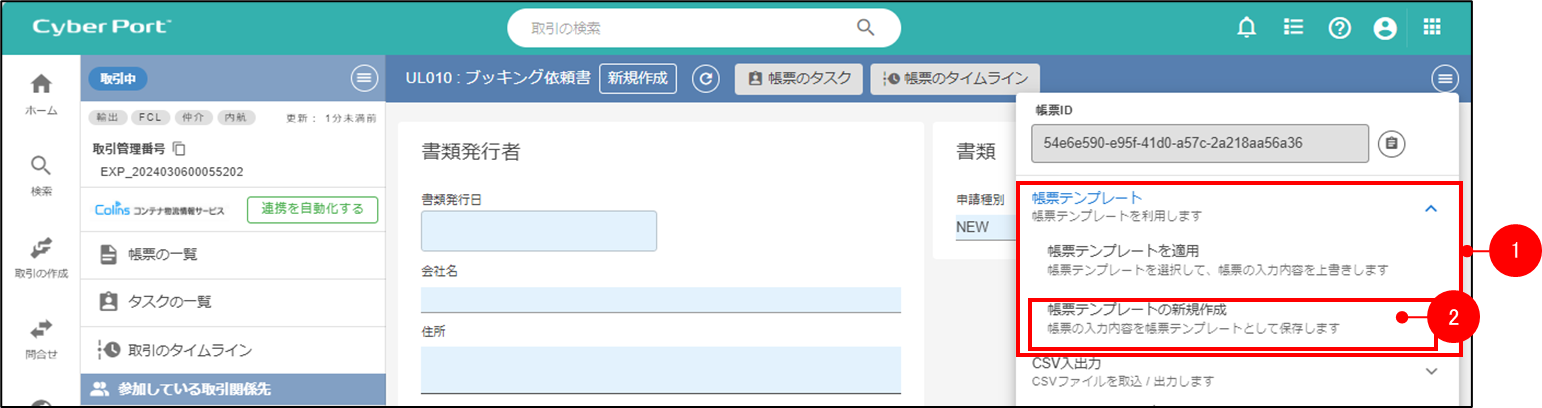Open the help question mark icon

click(x=1339, y=29)
